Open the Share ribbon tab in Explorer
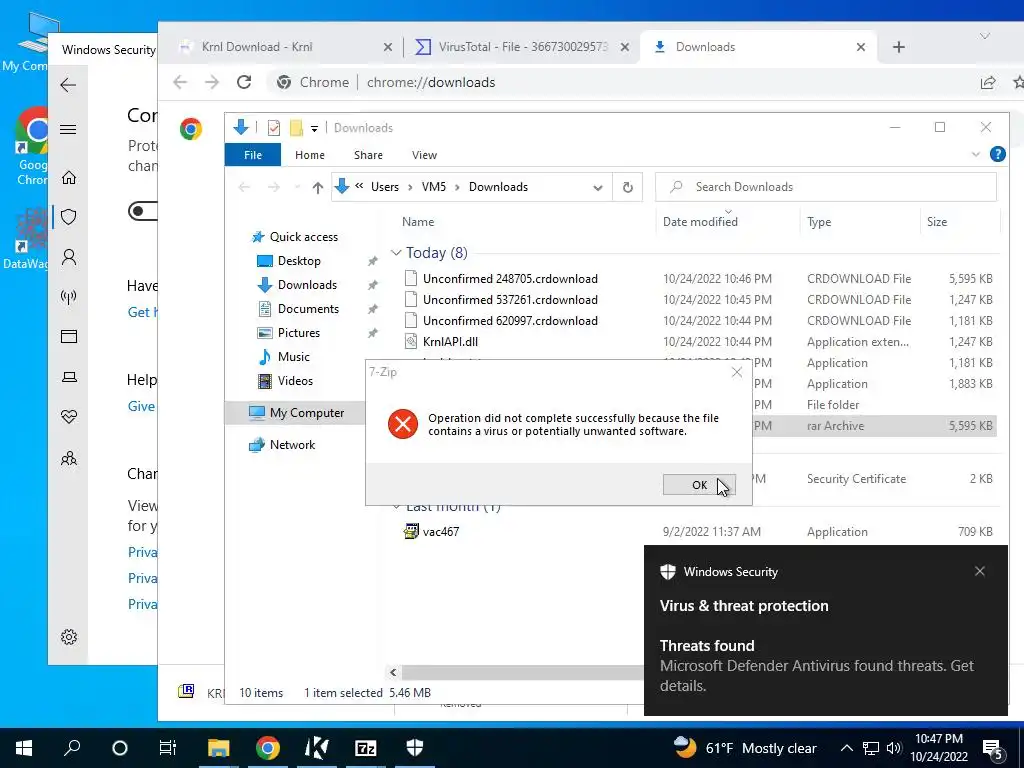This screenshot has width=1024, height=768. pyautogui.click(x=368, y=155)
